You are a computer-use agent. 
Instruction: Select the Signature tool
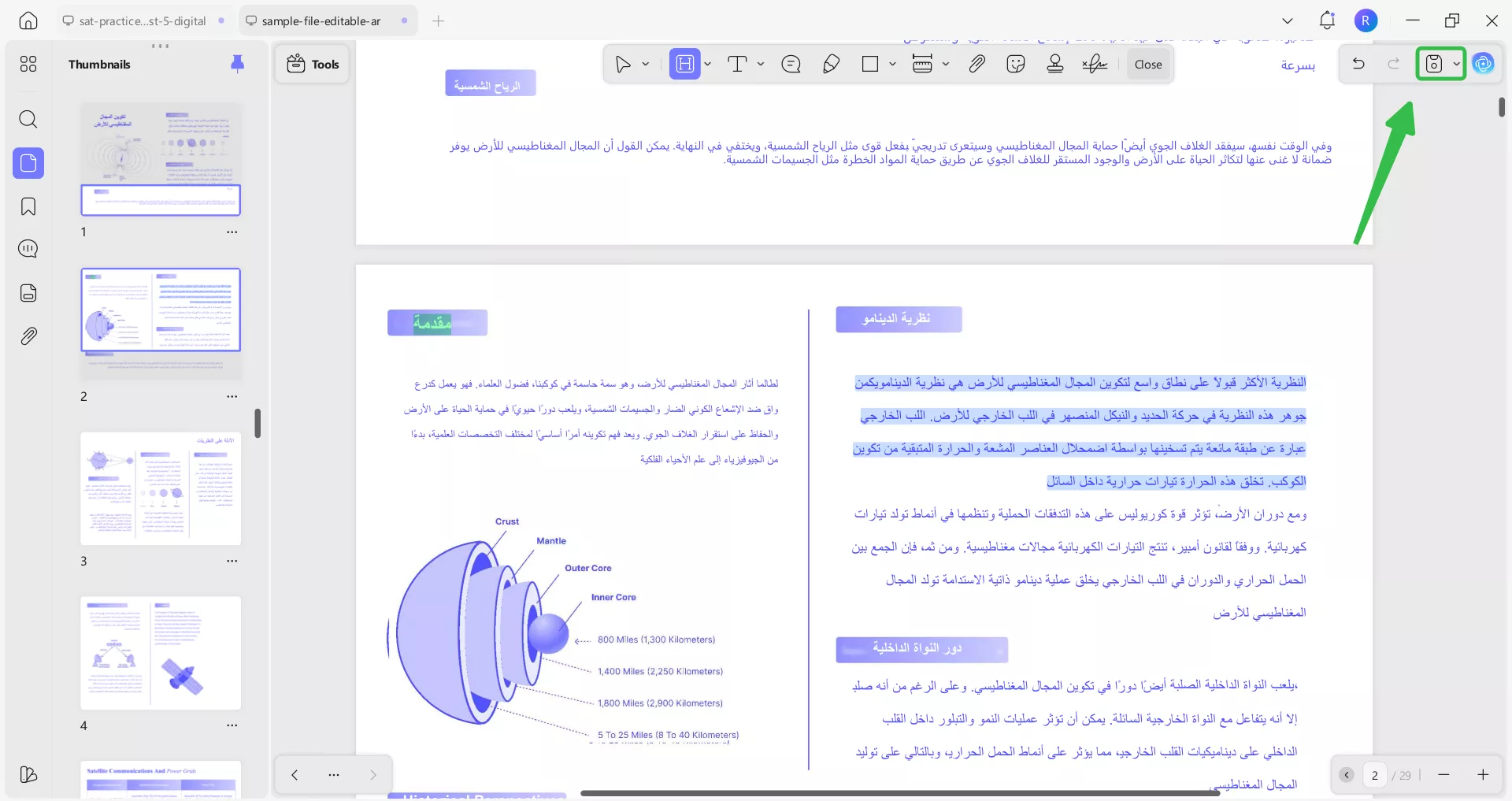click(1095, 64)
